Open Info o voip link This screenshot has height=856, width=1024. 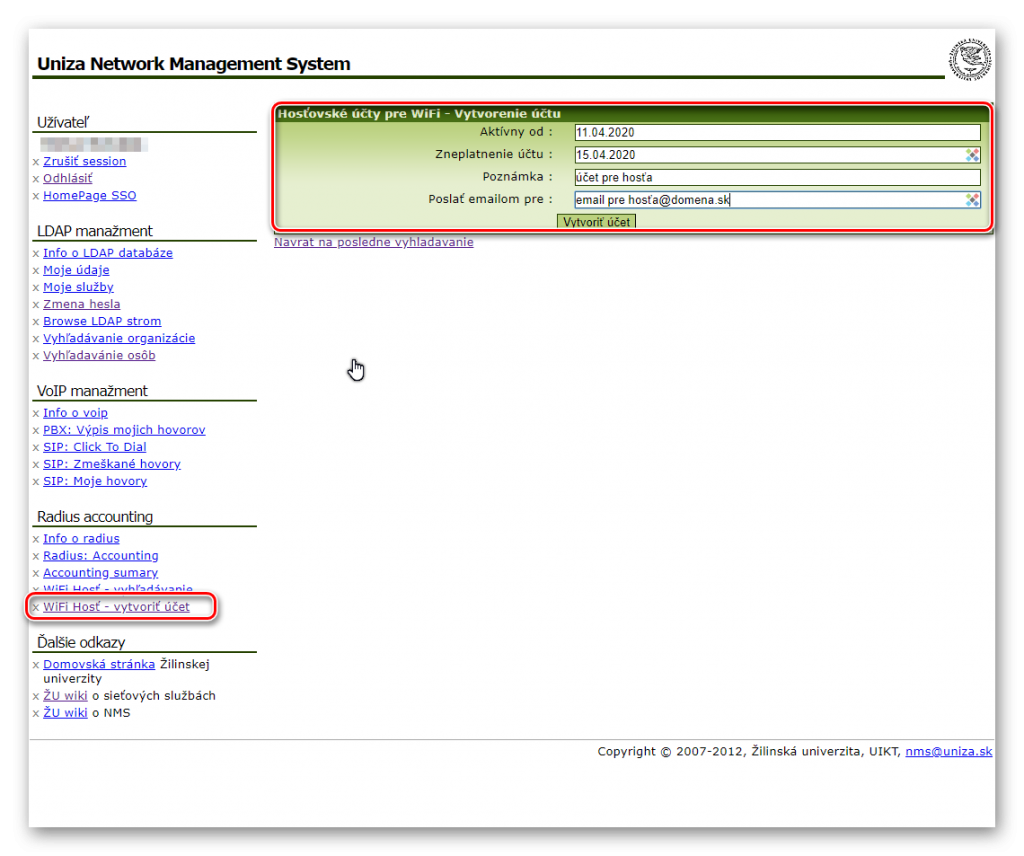[76, 413]
